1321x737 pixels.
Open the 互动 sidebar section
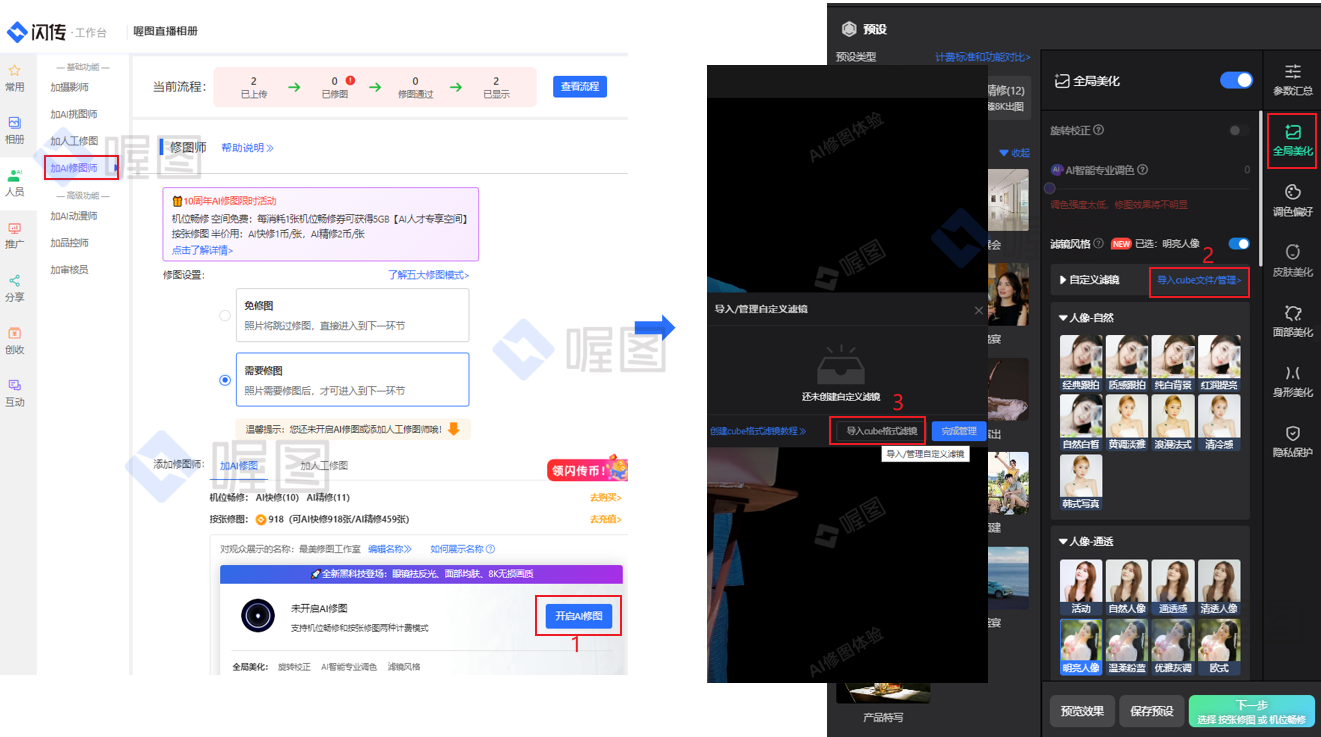pos(14,392)
